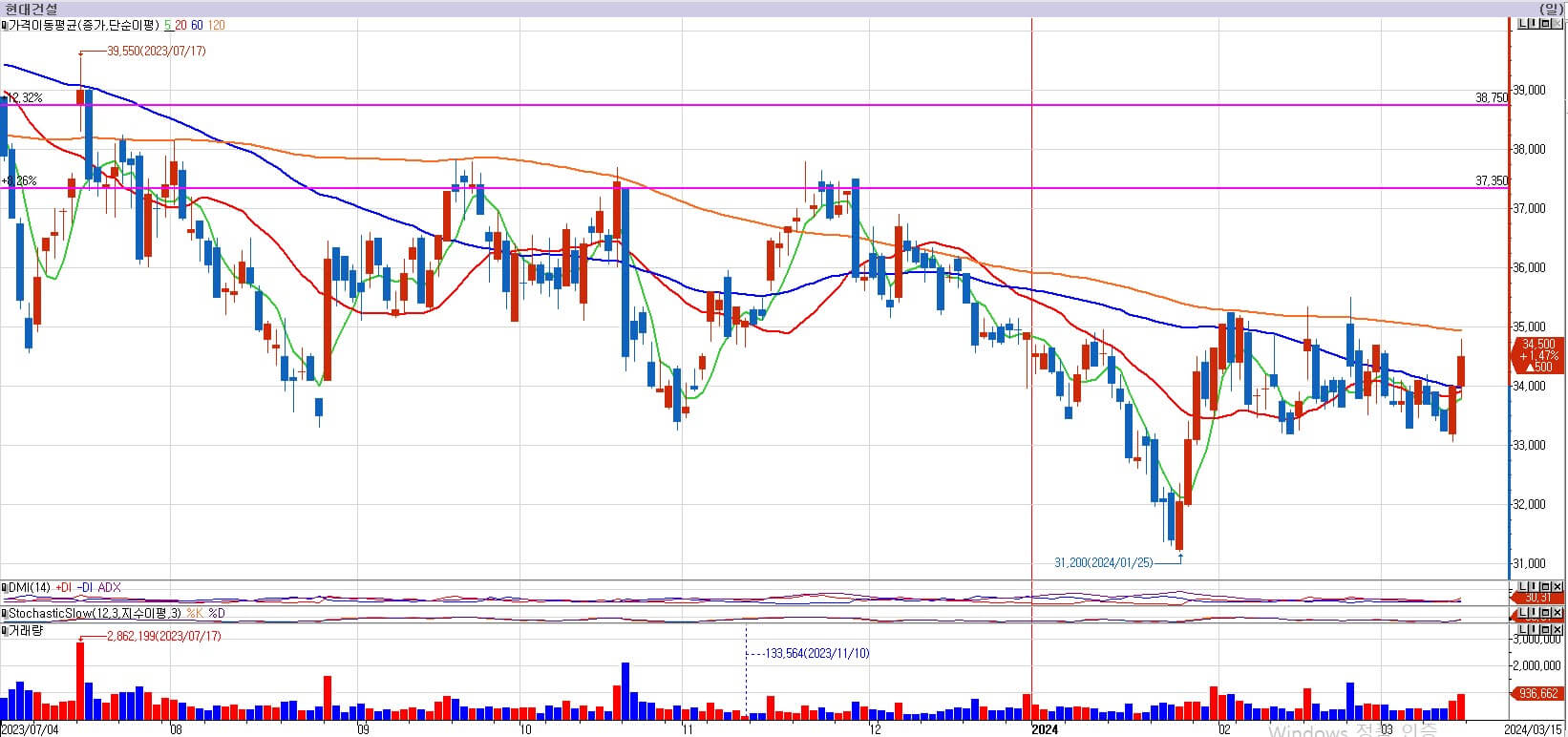The width and height of the screenshot is (1568, 737).
Task: Click the small marker icon before 거래량
Action: (4, 631)
